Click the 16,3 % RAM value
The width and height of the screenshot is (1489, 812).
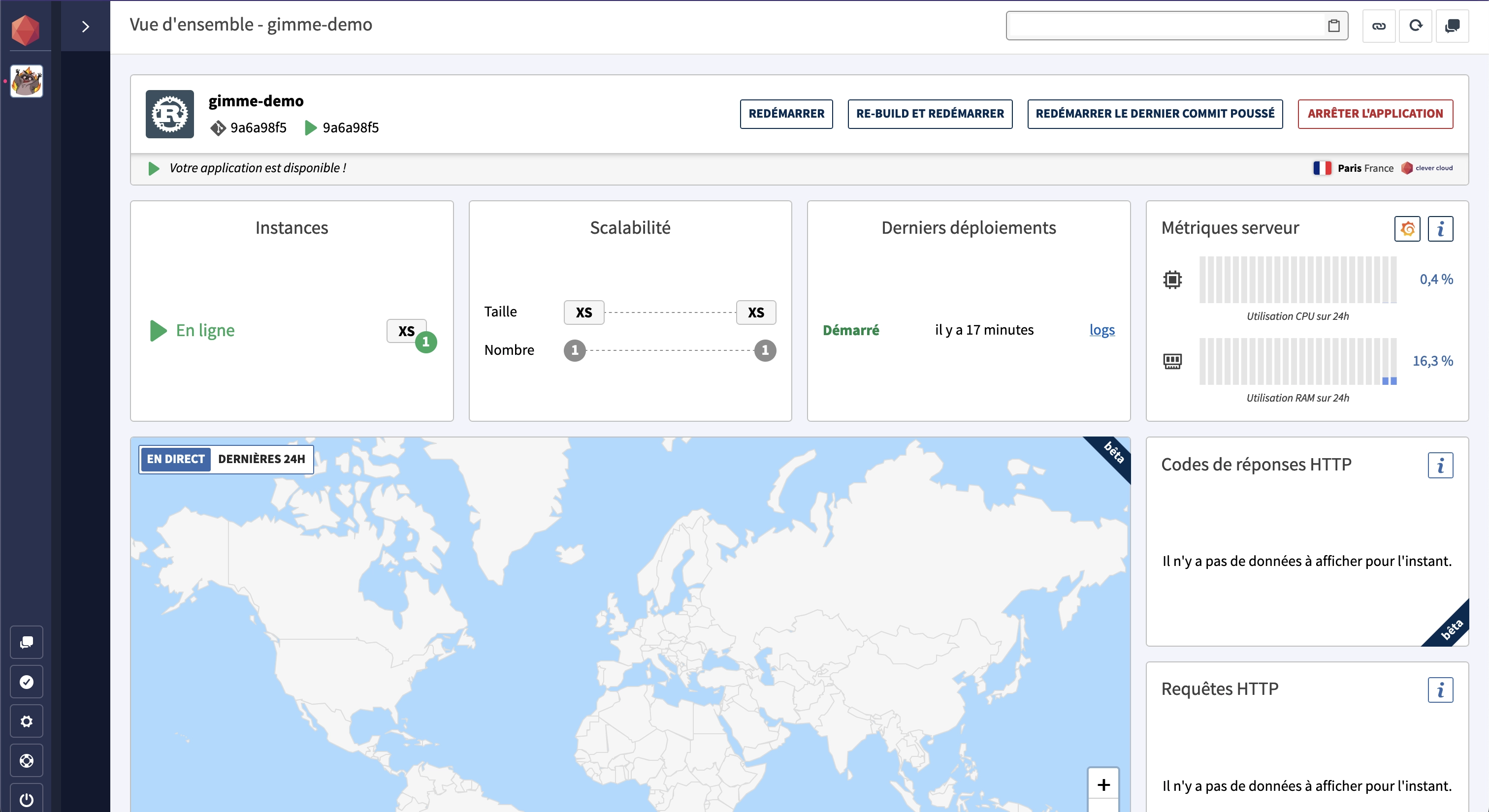(x=1432, y=361)
